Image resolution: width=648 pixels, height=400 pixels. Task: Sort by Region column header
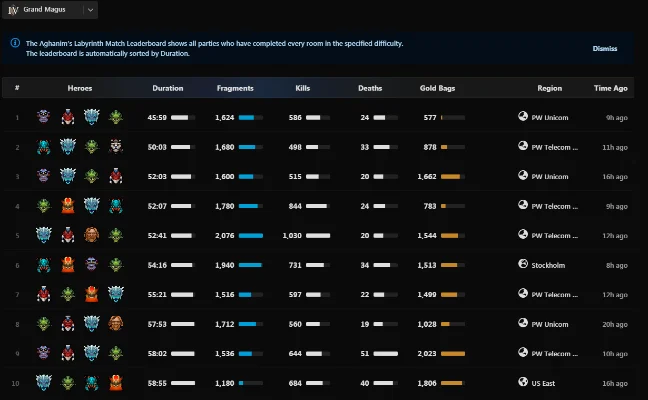pos(549,88)
